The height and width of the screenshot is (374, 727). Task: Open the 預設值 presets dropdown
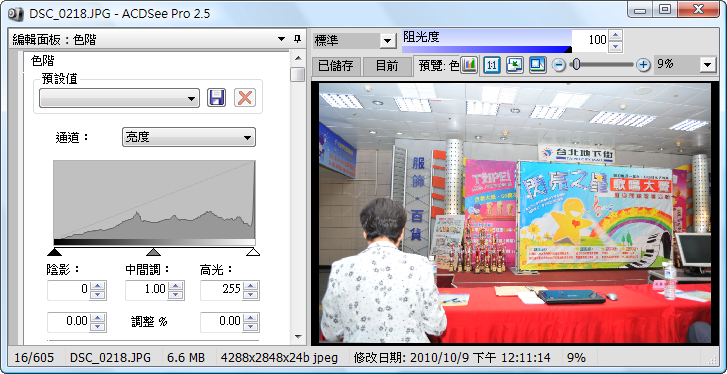[119, 98]
